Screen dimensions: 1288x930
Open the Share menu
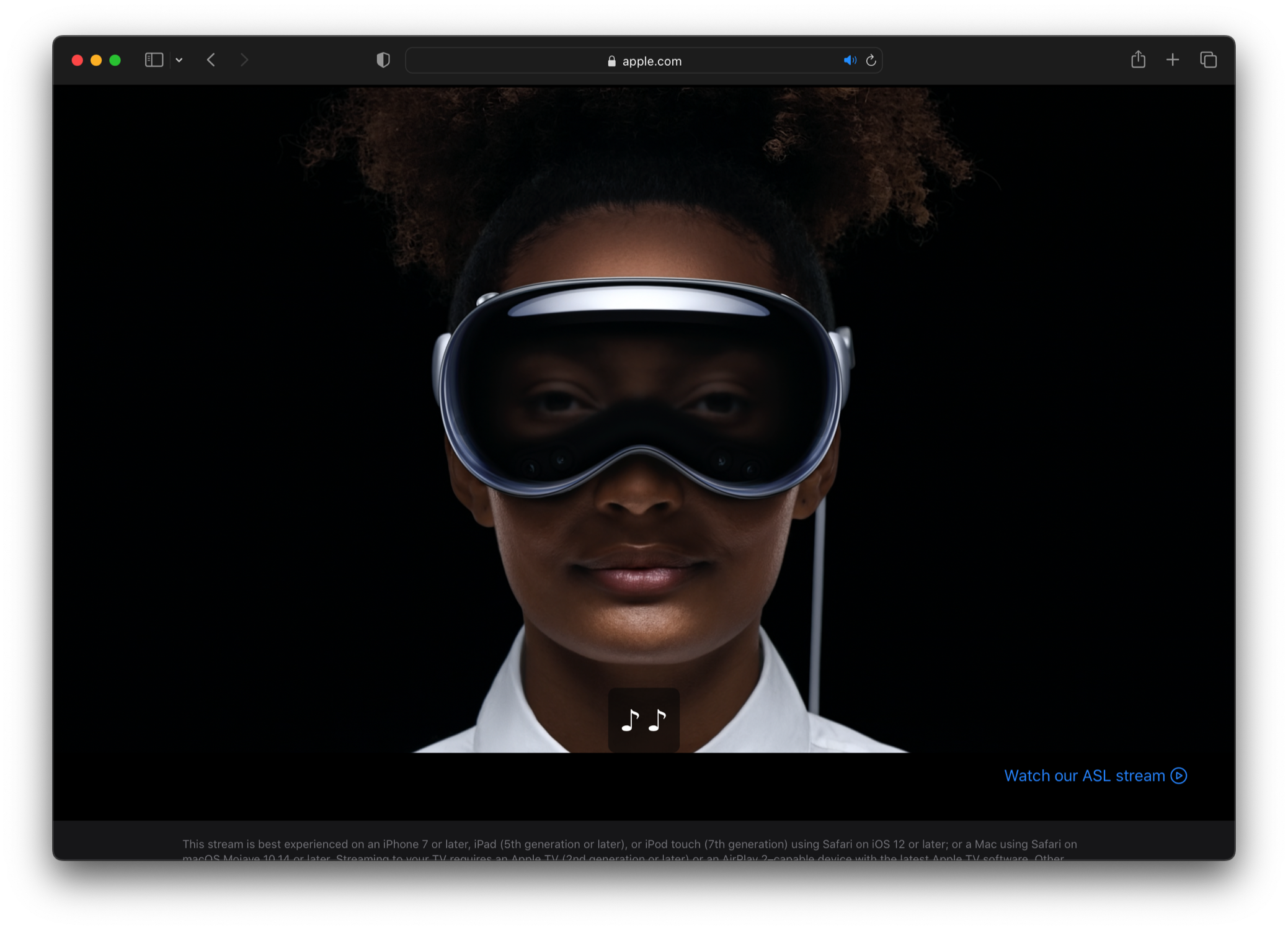(1138, 60)
